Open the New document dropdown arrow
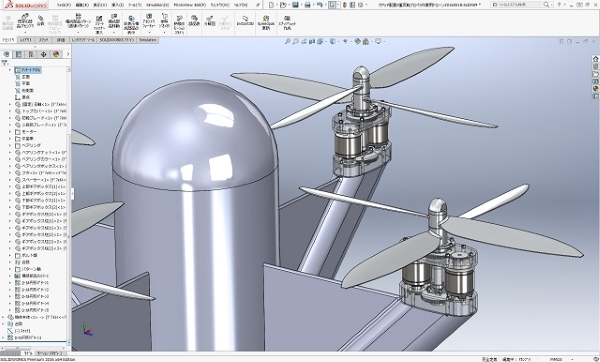The width and height of the screenshot is (600, 362). pos(277,5)
